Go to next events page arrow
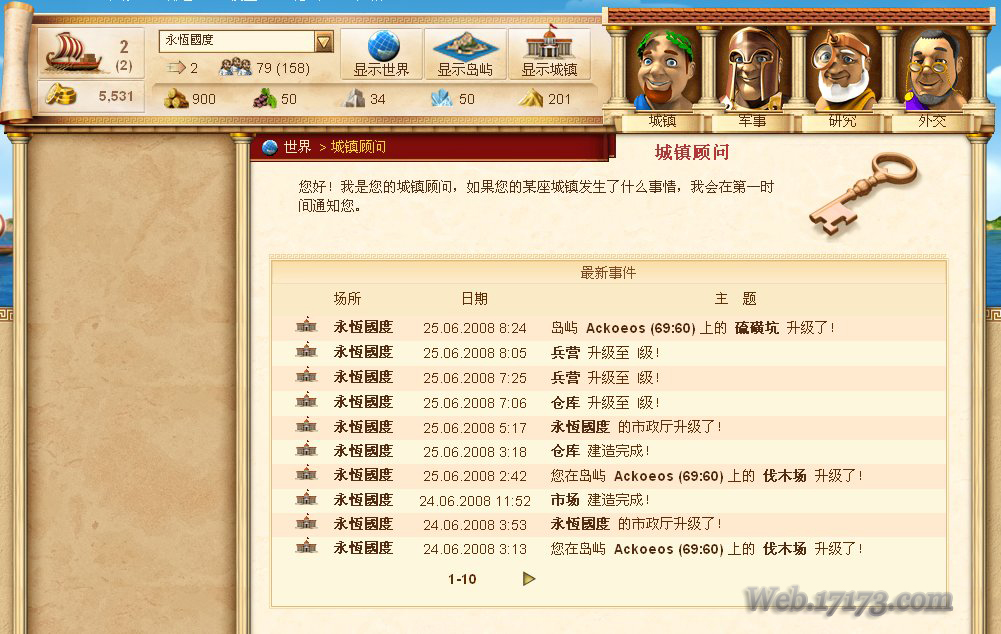The image size is (1001, 634). point(529,578)
